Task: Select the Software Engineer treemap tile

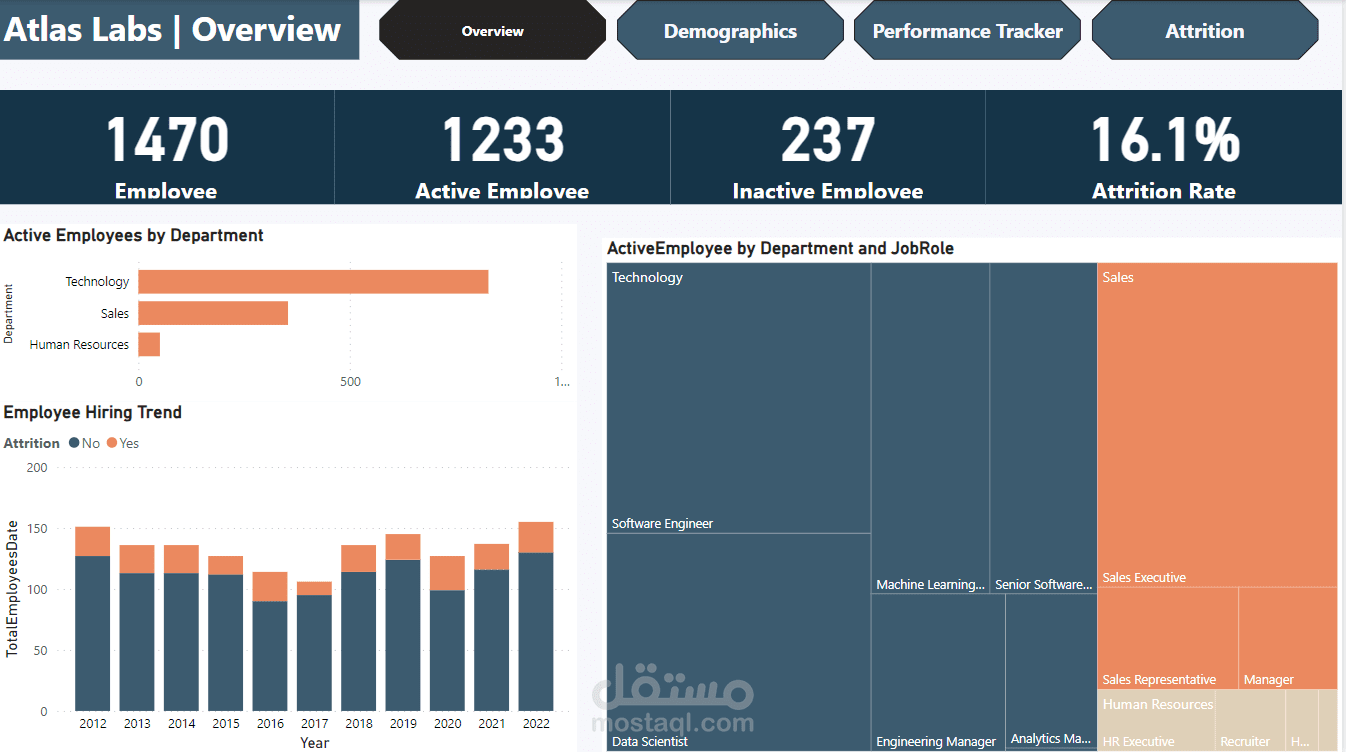Action: click(x=738, y=400)
